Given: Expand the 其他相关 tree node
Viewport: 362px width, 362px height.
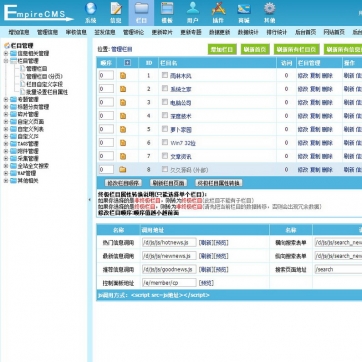Looking at the screenshot, I should (6, 181).
